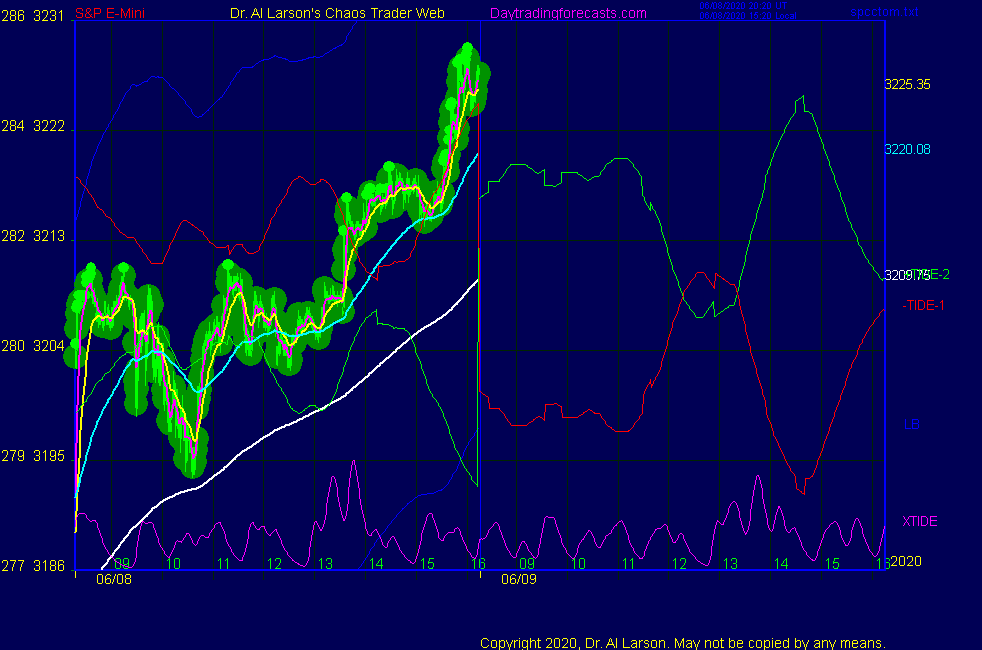
Task: Click hour 14 tick of 06/09 session
Action: click(781, 564)
